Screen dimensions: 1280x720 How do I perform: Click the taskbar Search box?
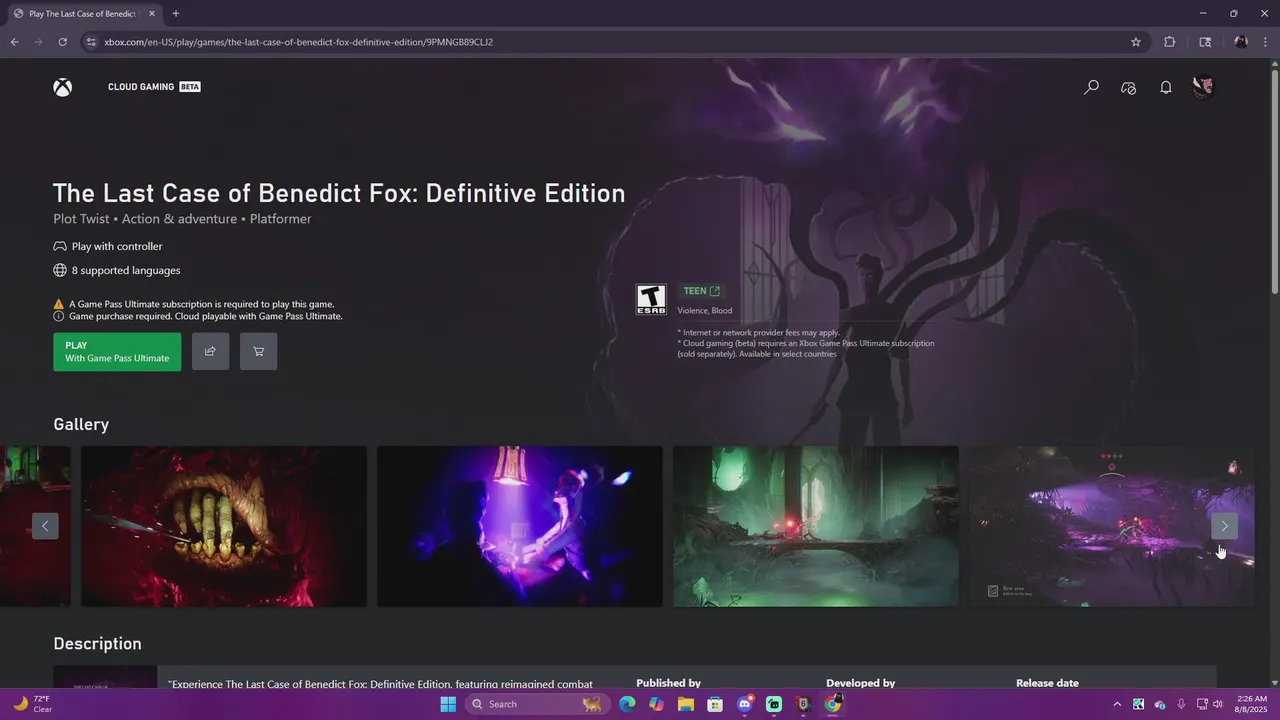coord(537,704)
